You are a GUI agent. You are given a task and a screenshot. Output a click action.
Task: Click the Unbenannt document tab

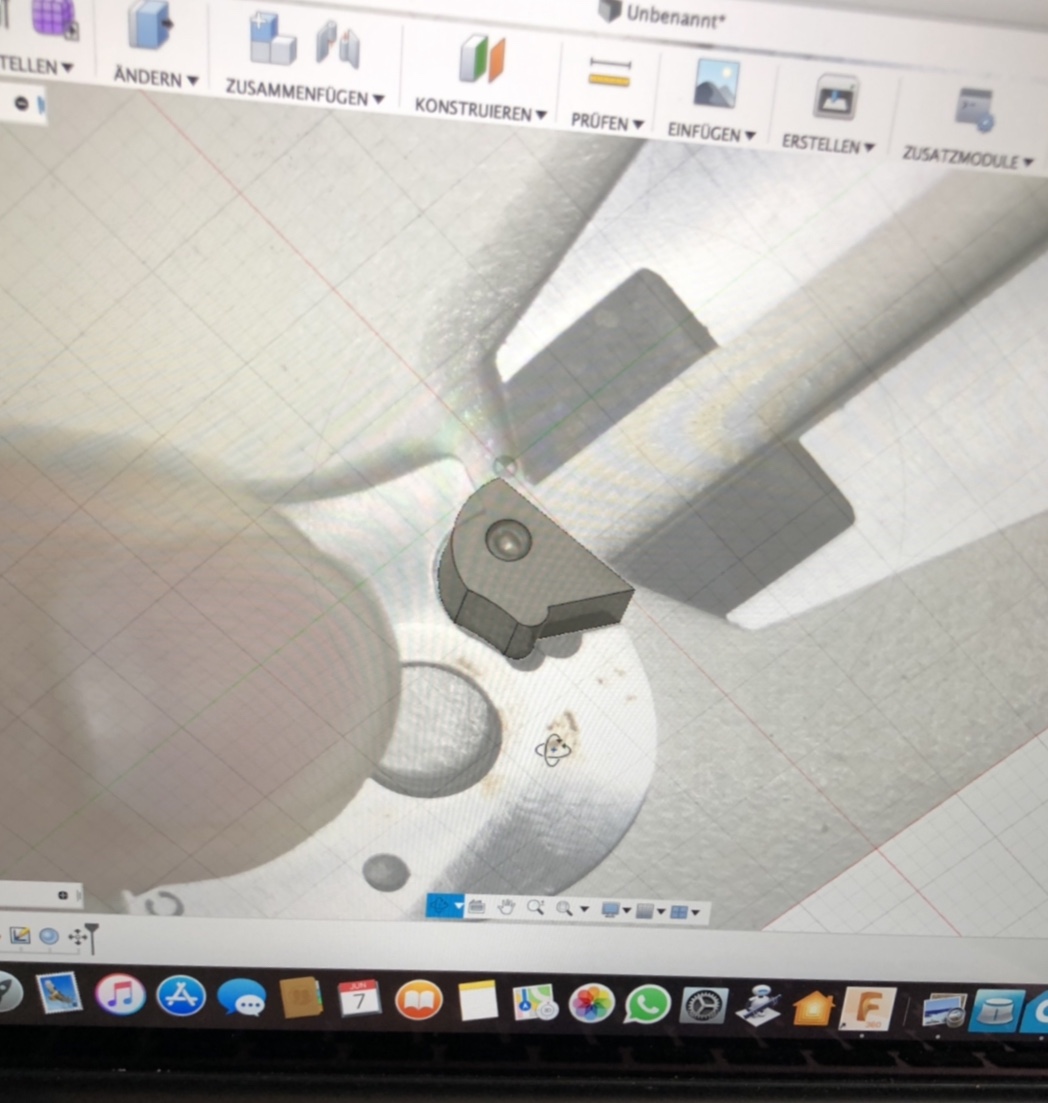(660, 14)
